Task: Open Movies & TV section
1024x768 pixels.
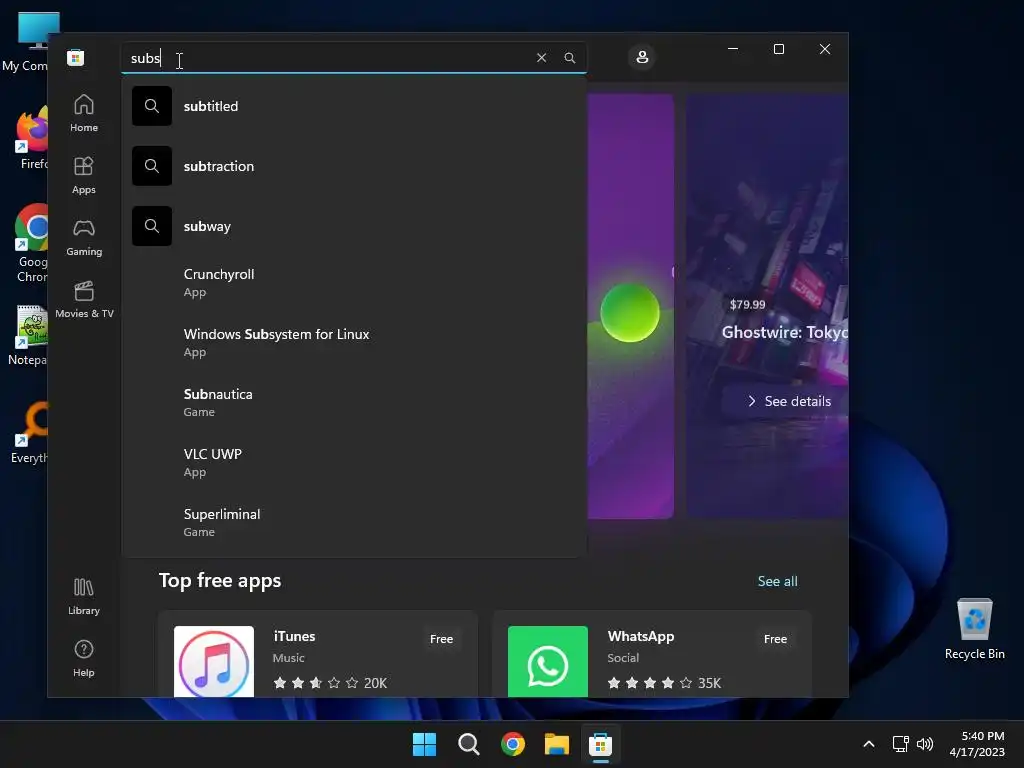Action: click(x=84, y=300)
